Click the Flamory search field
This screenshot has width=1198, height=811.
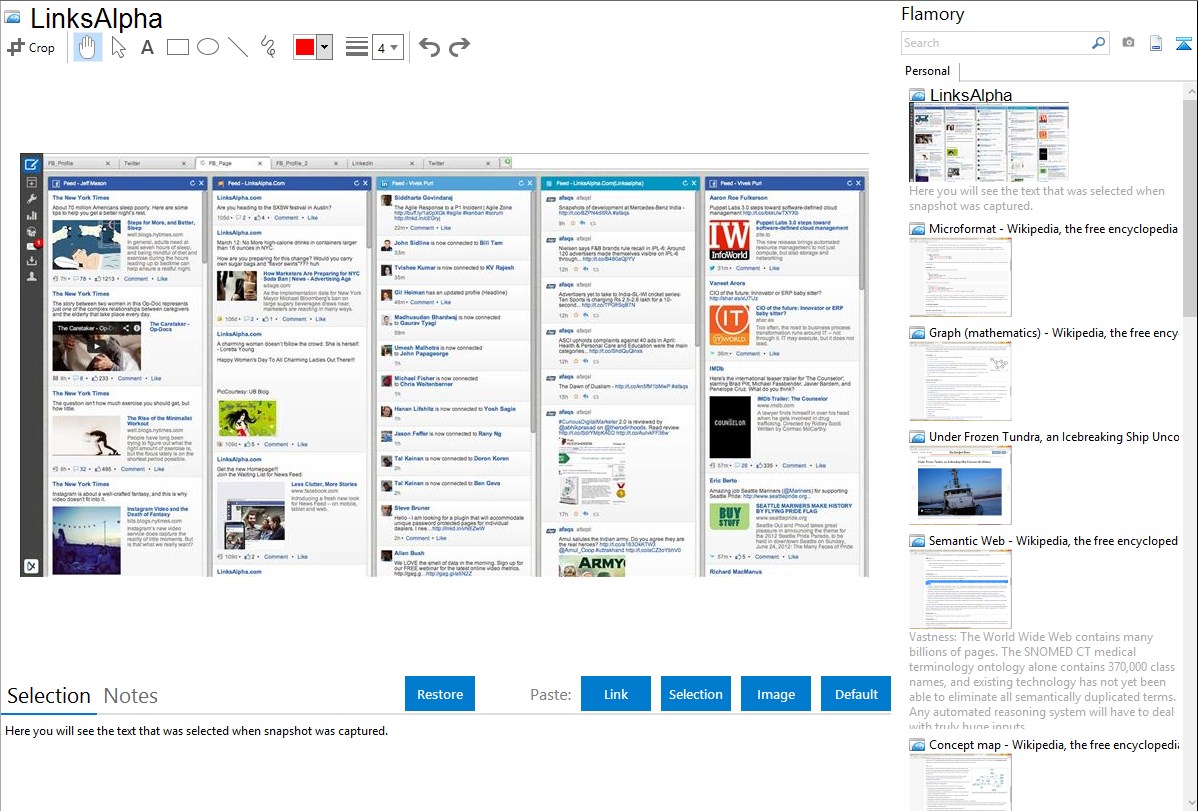[x=996, y=43]
